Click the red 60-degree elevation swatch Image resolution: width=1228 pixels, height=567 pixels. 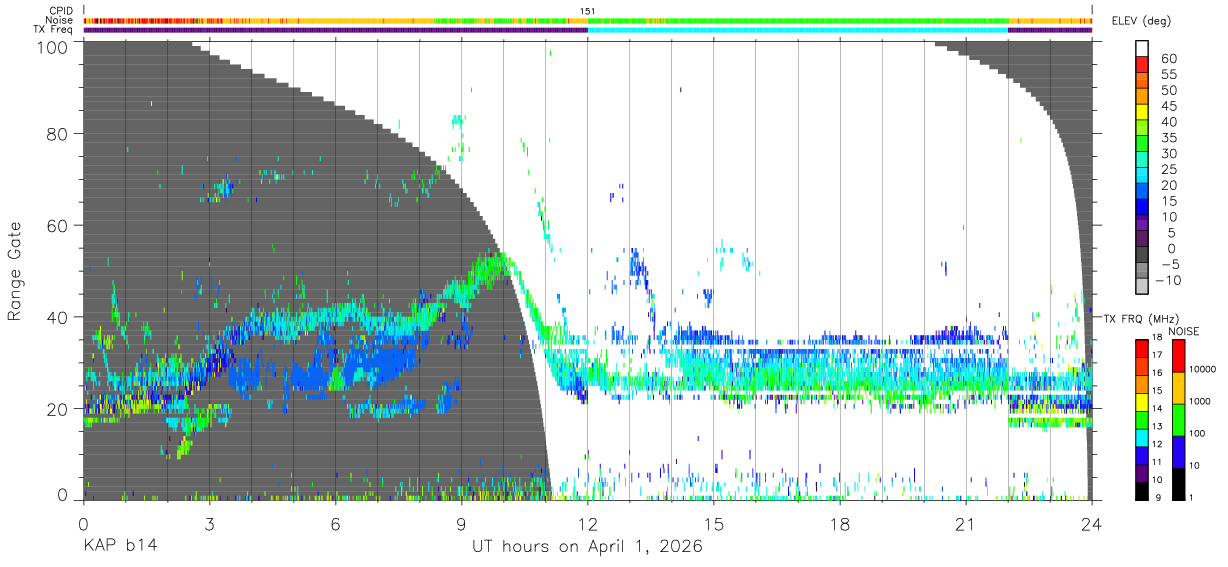(1143, 64)
